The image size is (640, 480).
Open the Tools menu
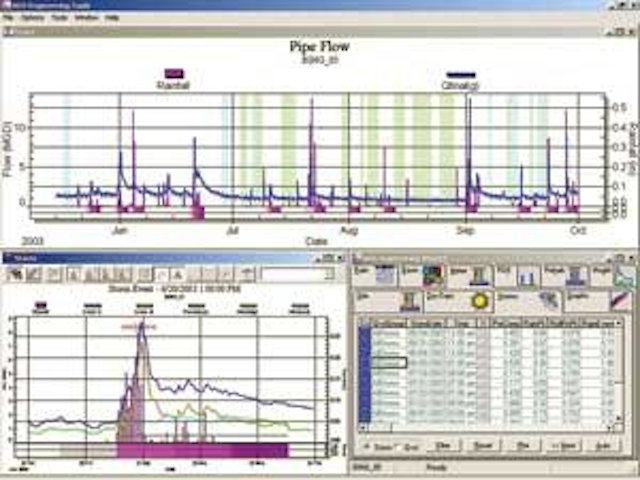point(60,18)
